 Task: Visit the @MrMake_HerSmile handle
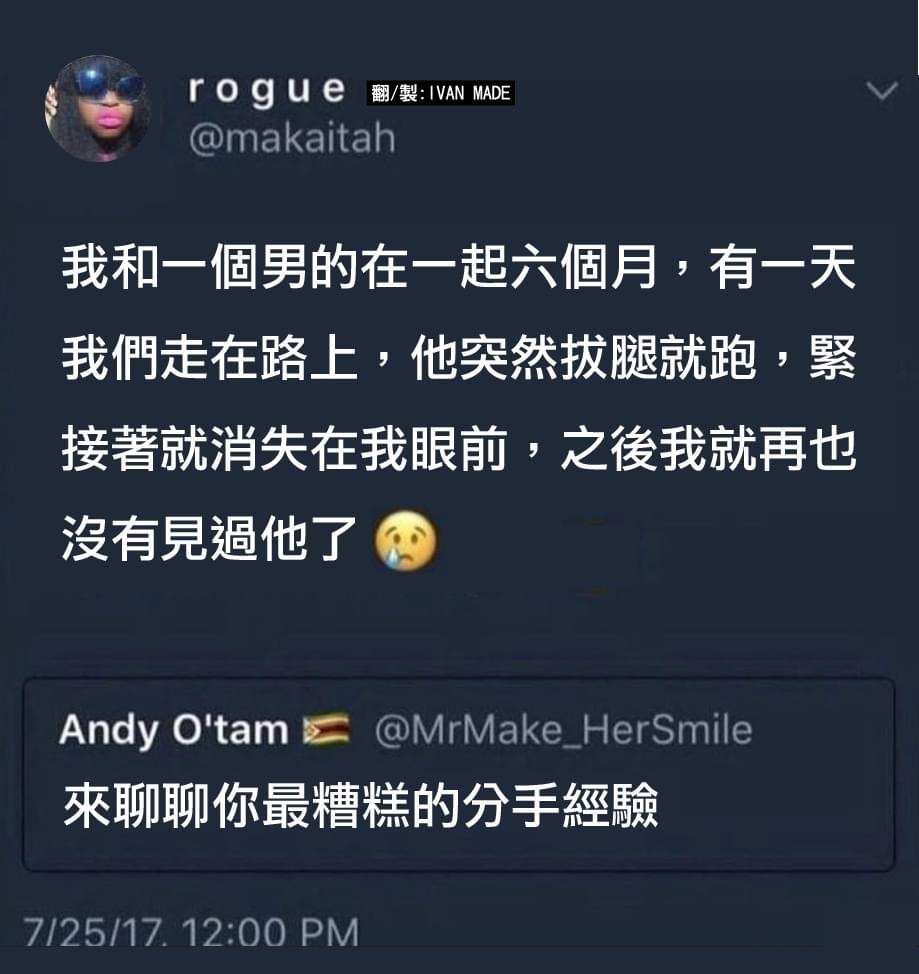click(564, 730)
